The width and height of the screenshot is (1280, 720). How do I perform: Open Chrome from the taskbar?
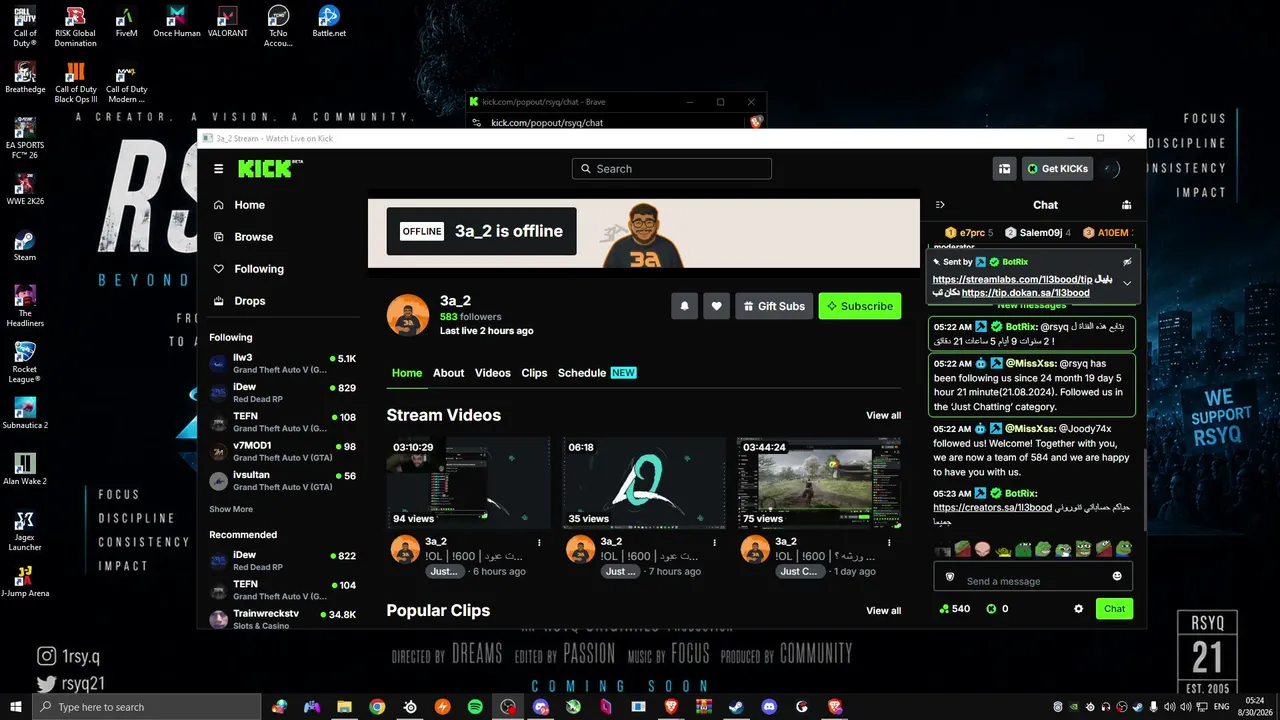click(377, 707)
